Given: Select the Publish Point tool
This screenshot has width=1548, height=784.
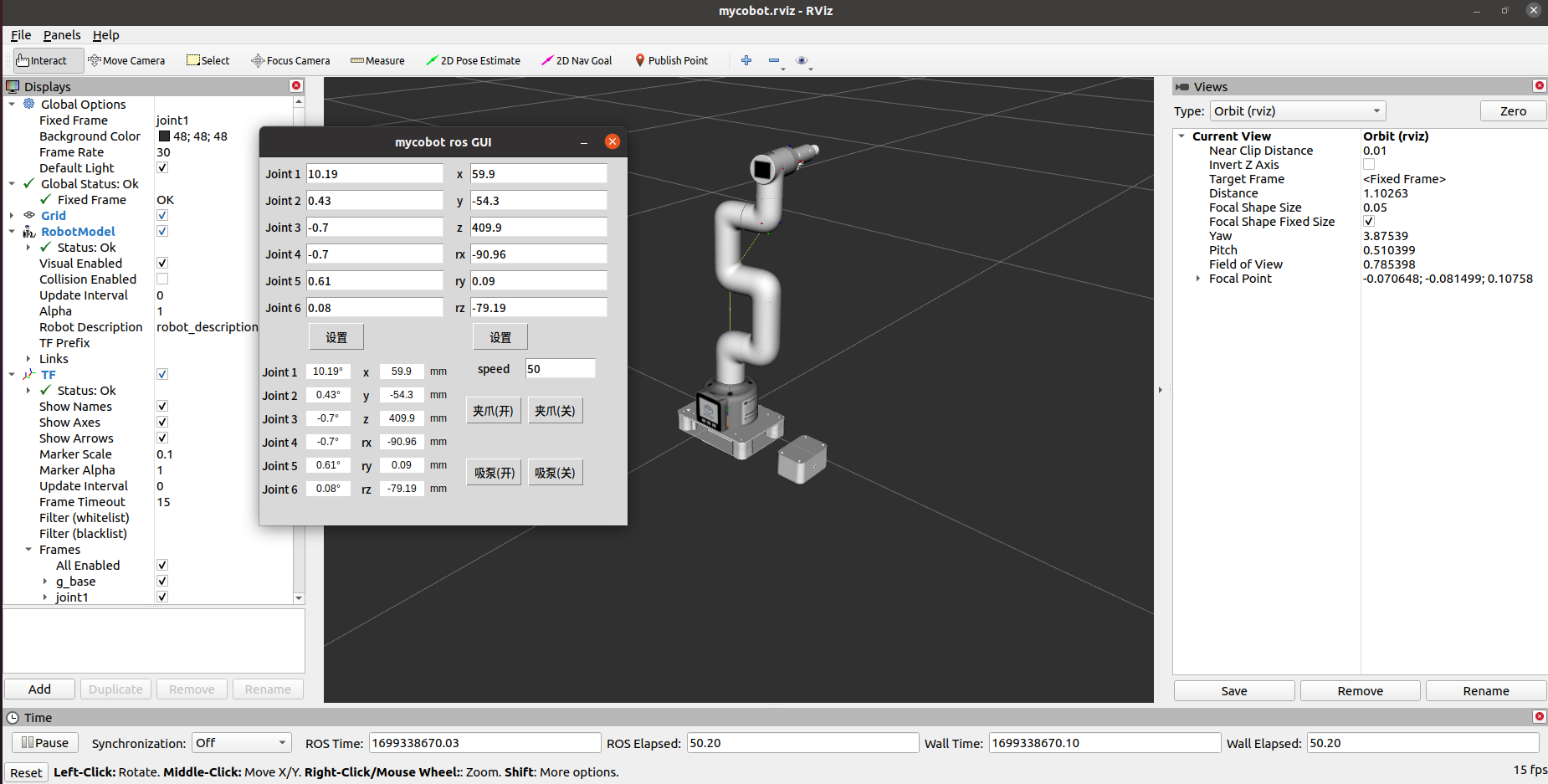Looking at the screenshot, I should [x=671, y=60].
